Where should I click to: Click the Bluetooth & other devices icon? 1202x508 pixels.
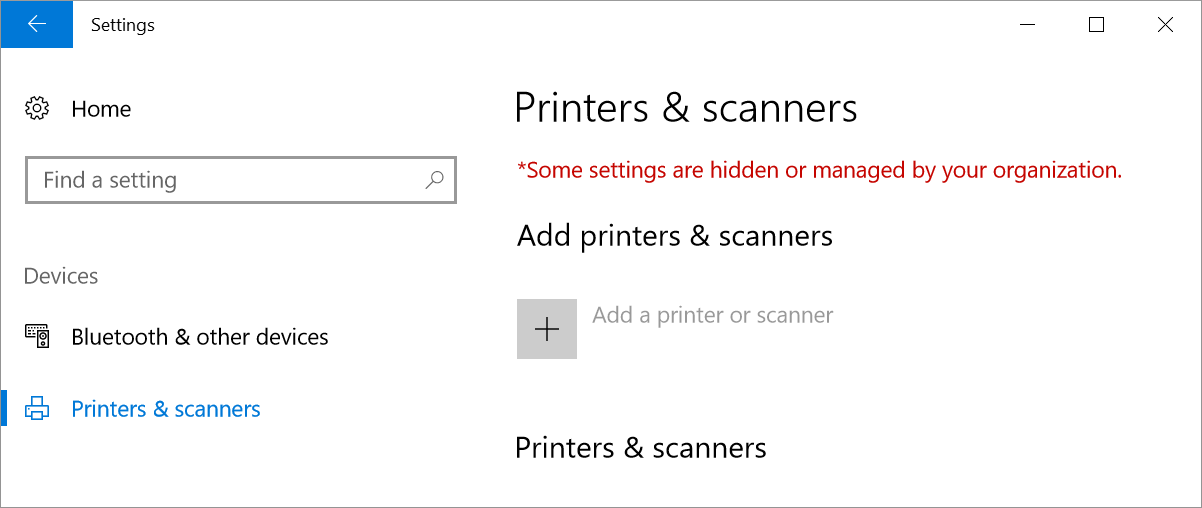(37, 337)
